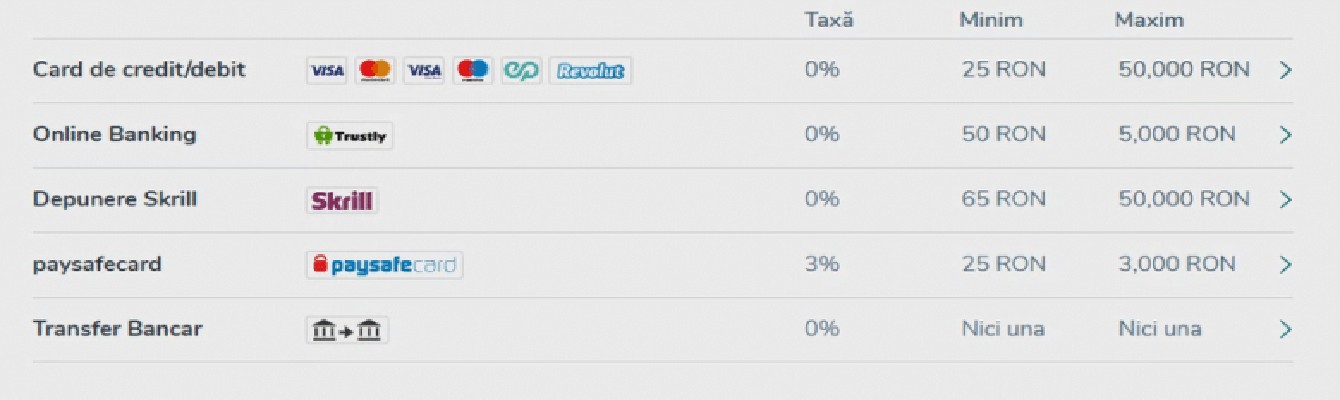Click the Revolut payment logo
1340x400 pixels.
click(590, 70)
